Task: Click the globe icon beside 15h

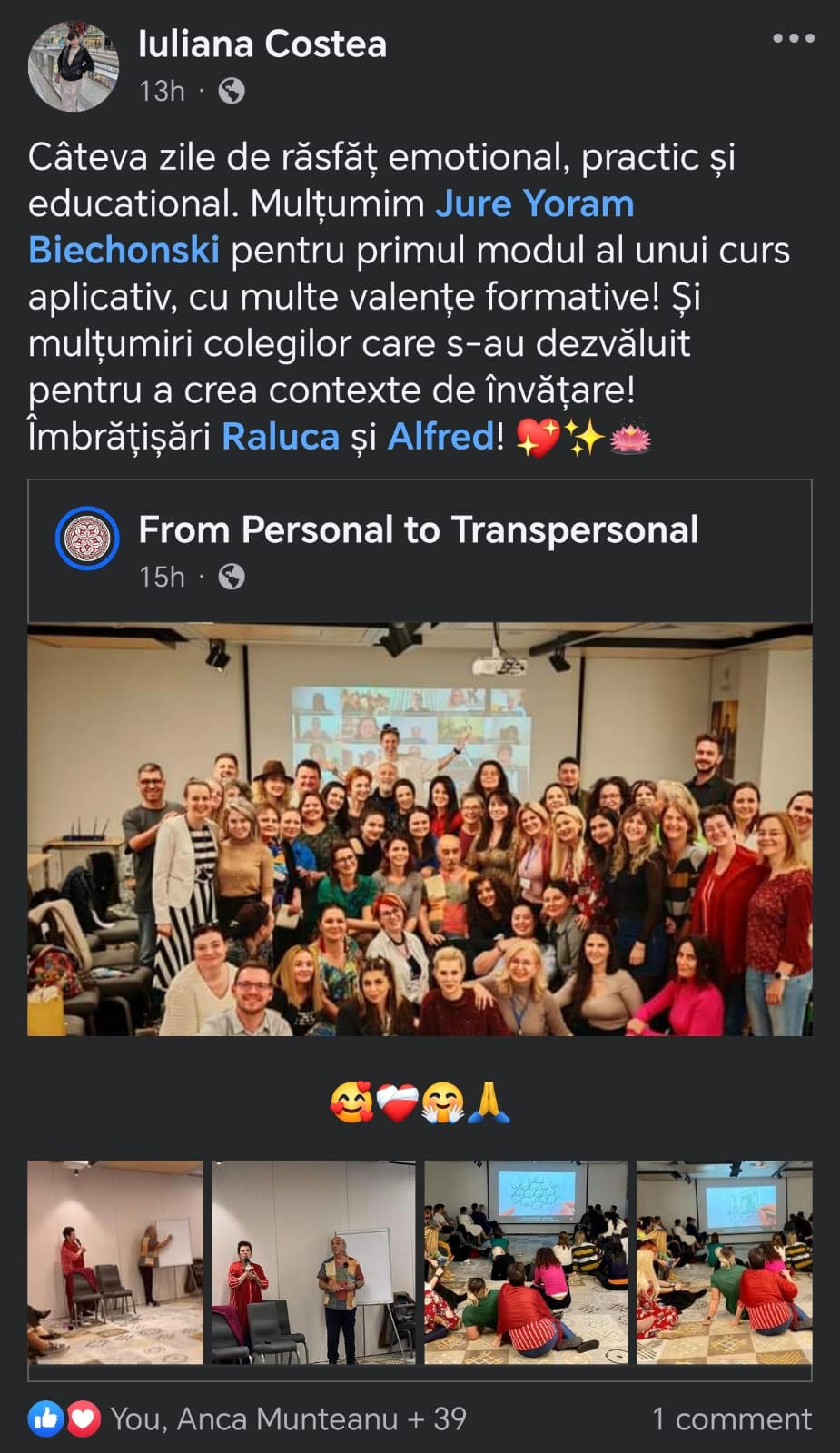Action: tap(232, 577)
